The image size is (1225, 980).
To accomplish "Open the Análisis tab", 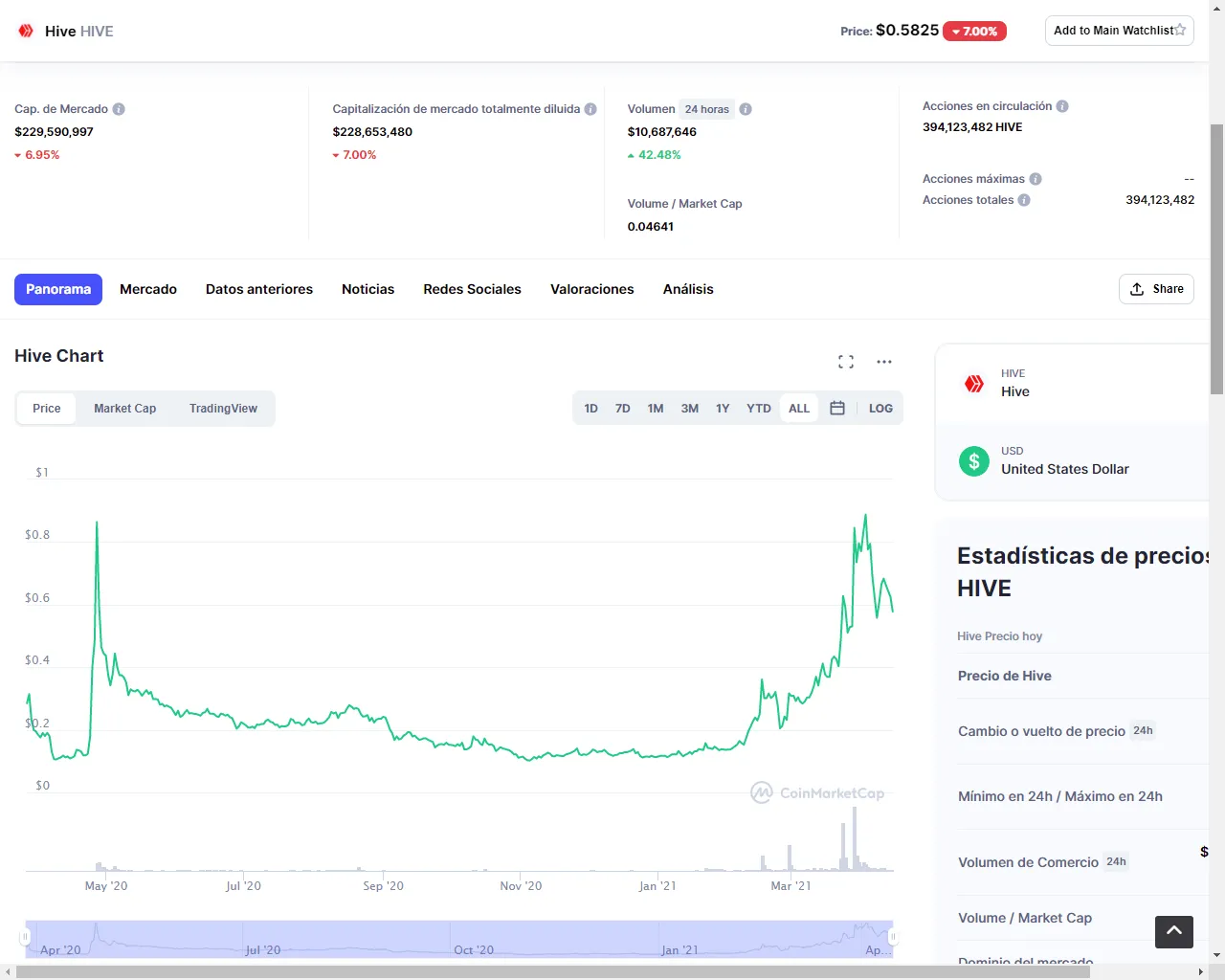I will 688,289.
